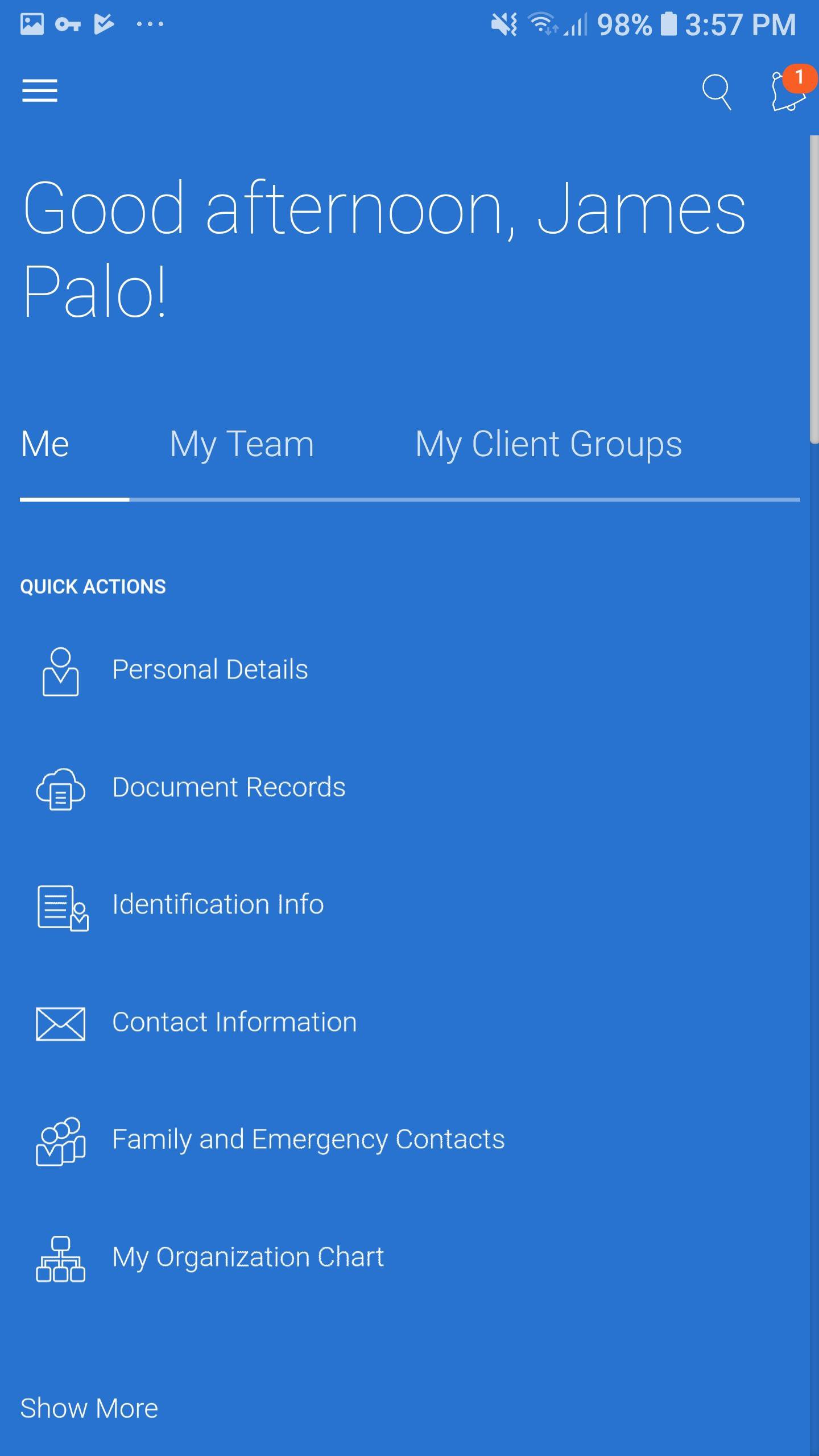The width and height of the screenshot is (819, 1456).
Task: Open the notifications bell with badge
Action: click(x=788, y=91)
